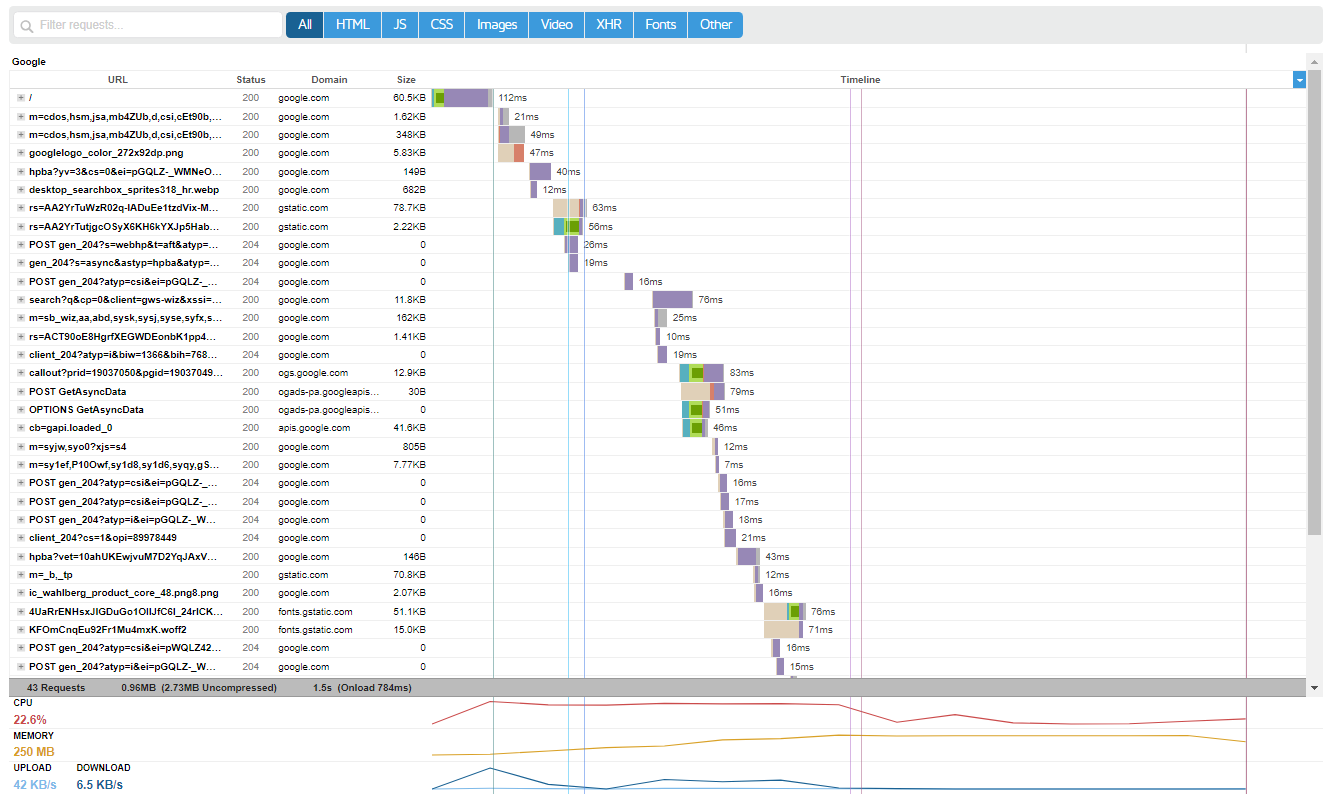Click the 112ms waterfall bar for '/'

[463, 98]
